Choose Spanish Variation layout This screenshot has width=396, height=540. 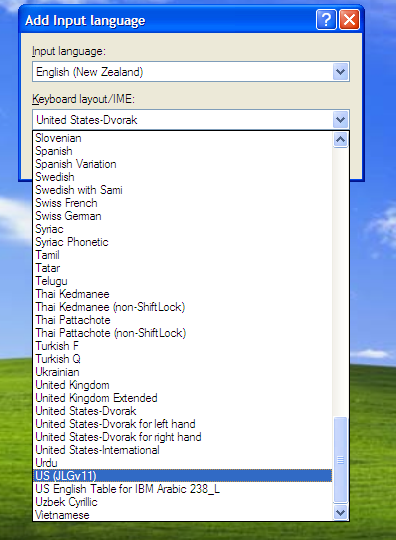tap(183, 164)
